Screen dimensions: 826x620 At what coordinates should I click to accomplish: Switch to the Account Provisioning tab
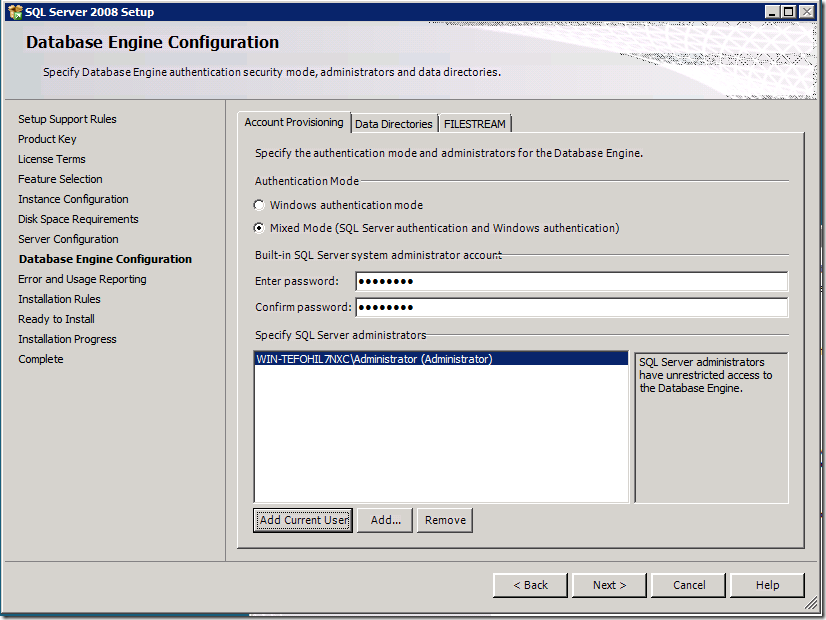(x=294, y=122)
